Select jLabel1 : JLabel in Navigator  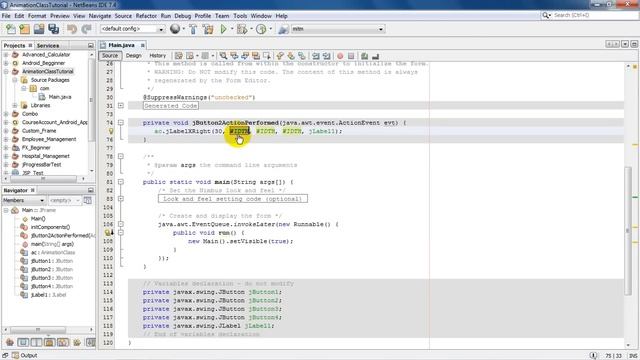48,295
